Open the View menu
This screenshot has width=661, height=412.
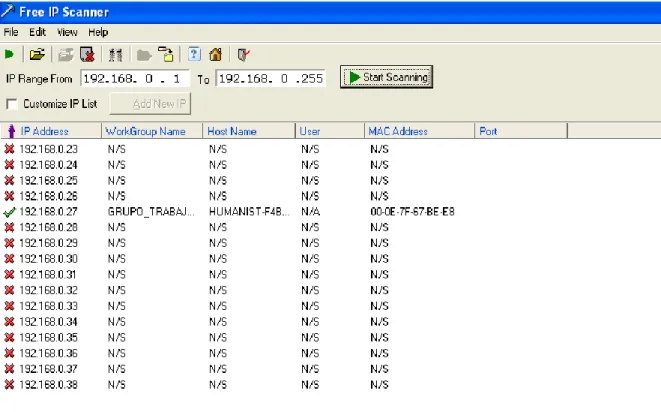click(67, 32)
